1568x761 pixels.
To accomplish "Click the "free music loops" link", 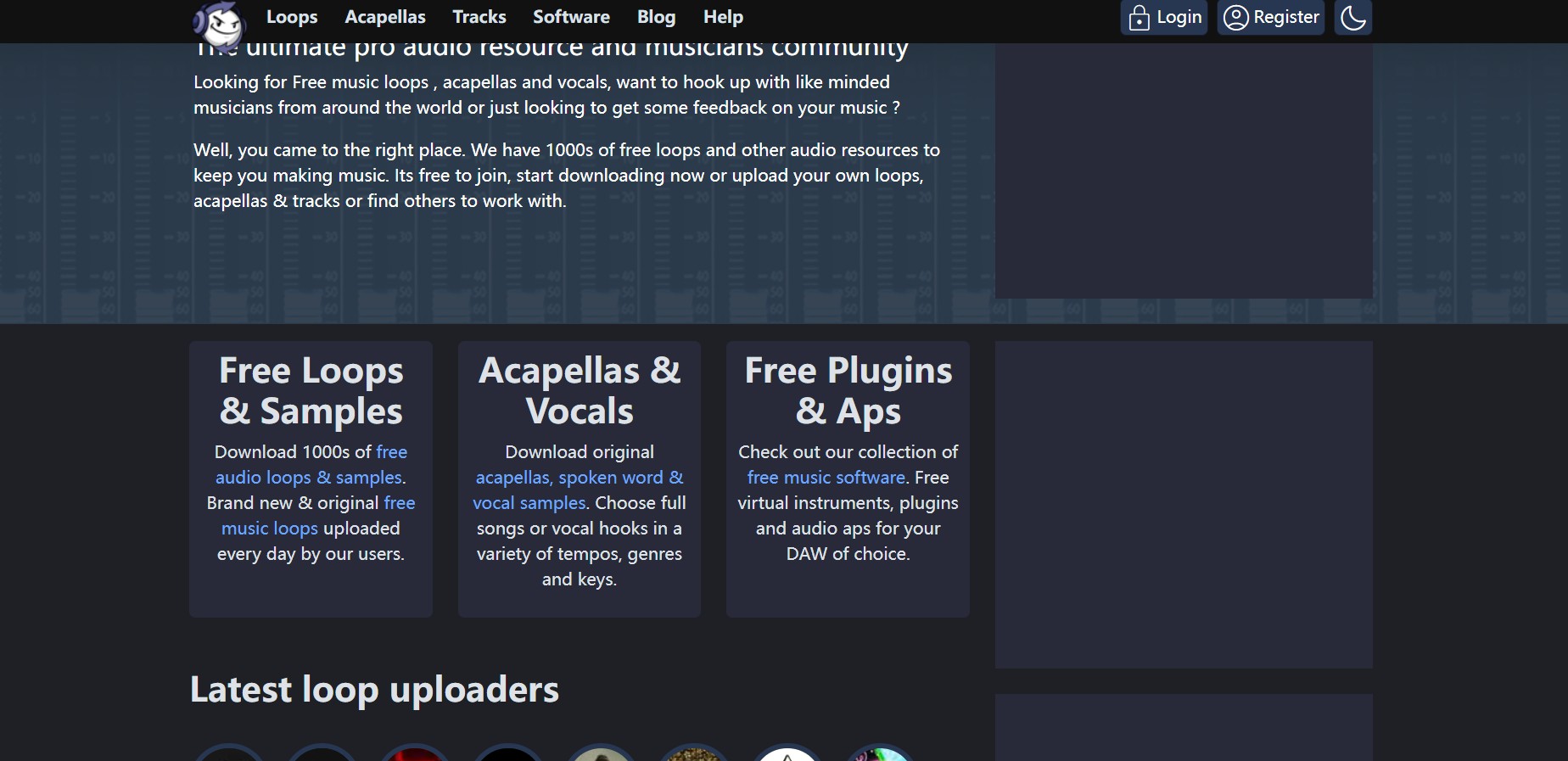I will click(270, 529).
